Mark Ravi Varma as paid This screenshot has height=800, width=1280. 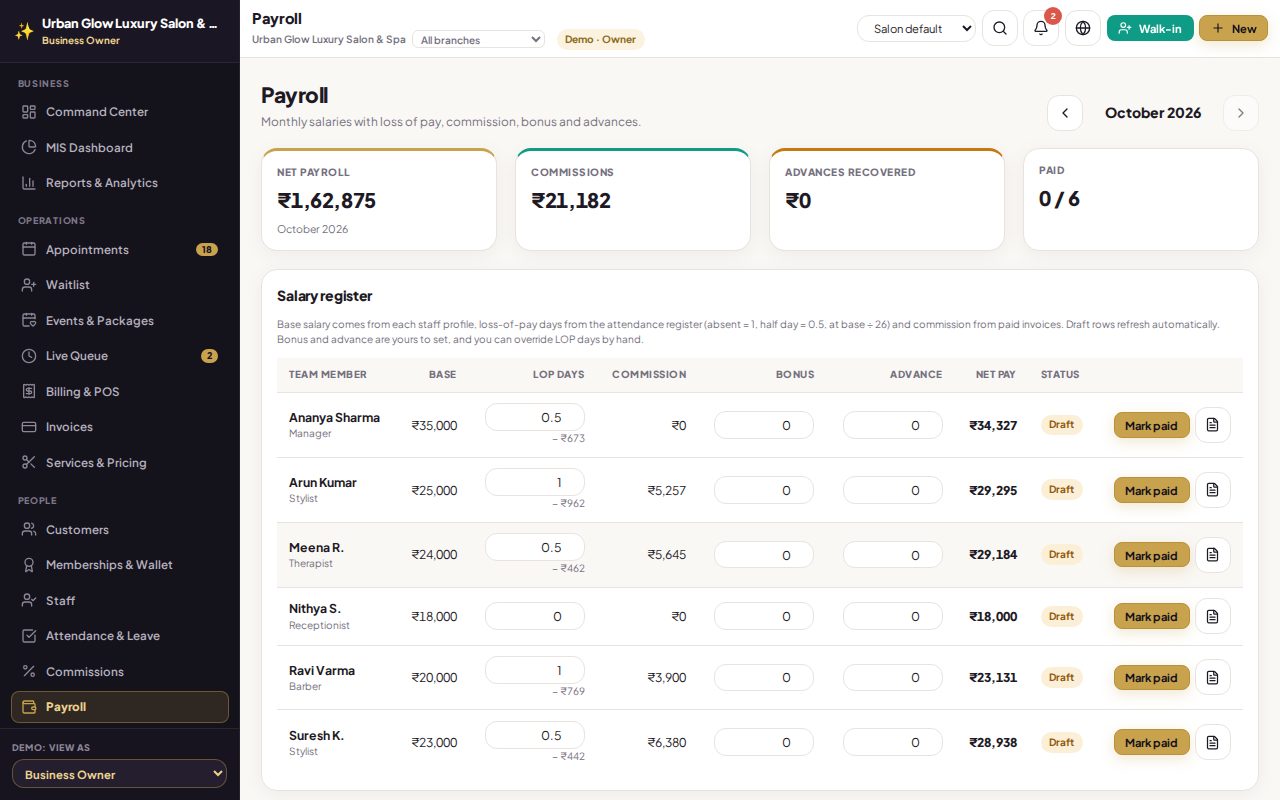pos(1152,677)
